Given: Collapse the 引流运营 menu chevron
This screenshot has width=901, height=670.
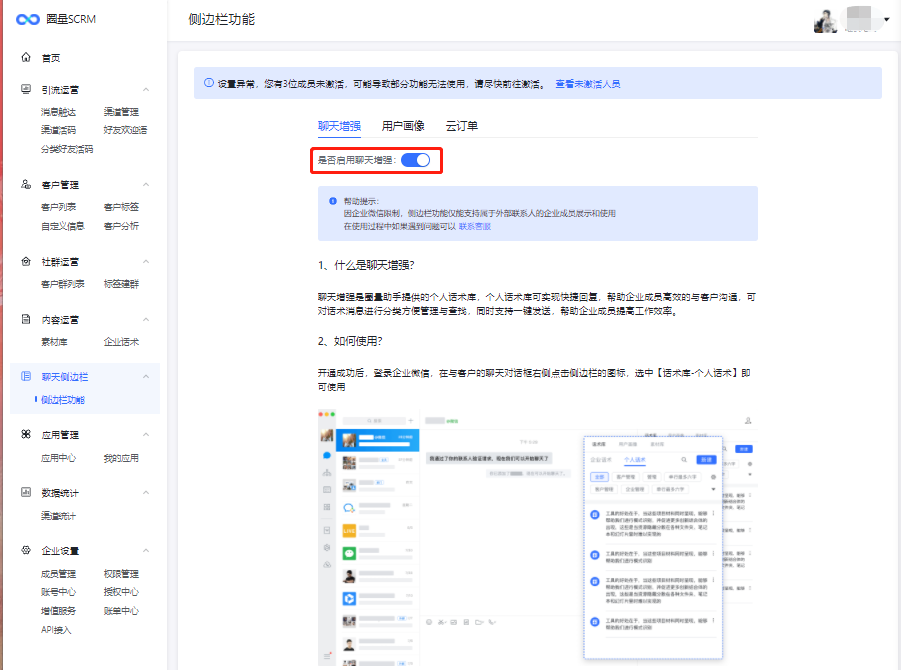Looking at the screenshot, I should (146, 90).
